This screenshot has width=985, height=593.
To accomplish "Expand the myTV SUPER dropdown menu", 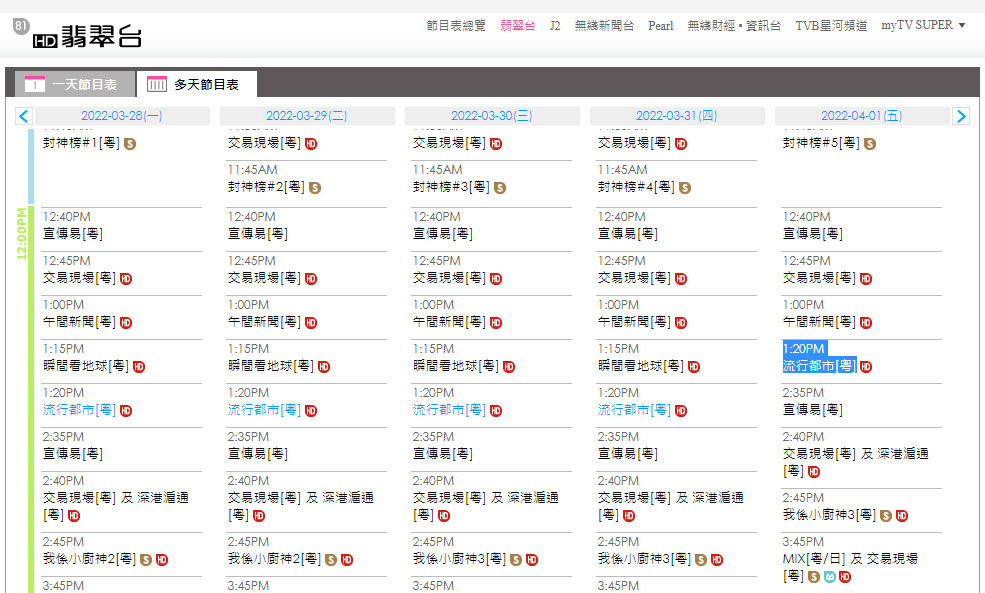I will pos(923,26).
